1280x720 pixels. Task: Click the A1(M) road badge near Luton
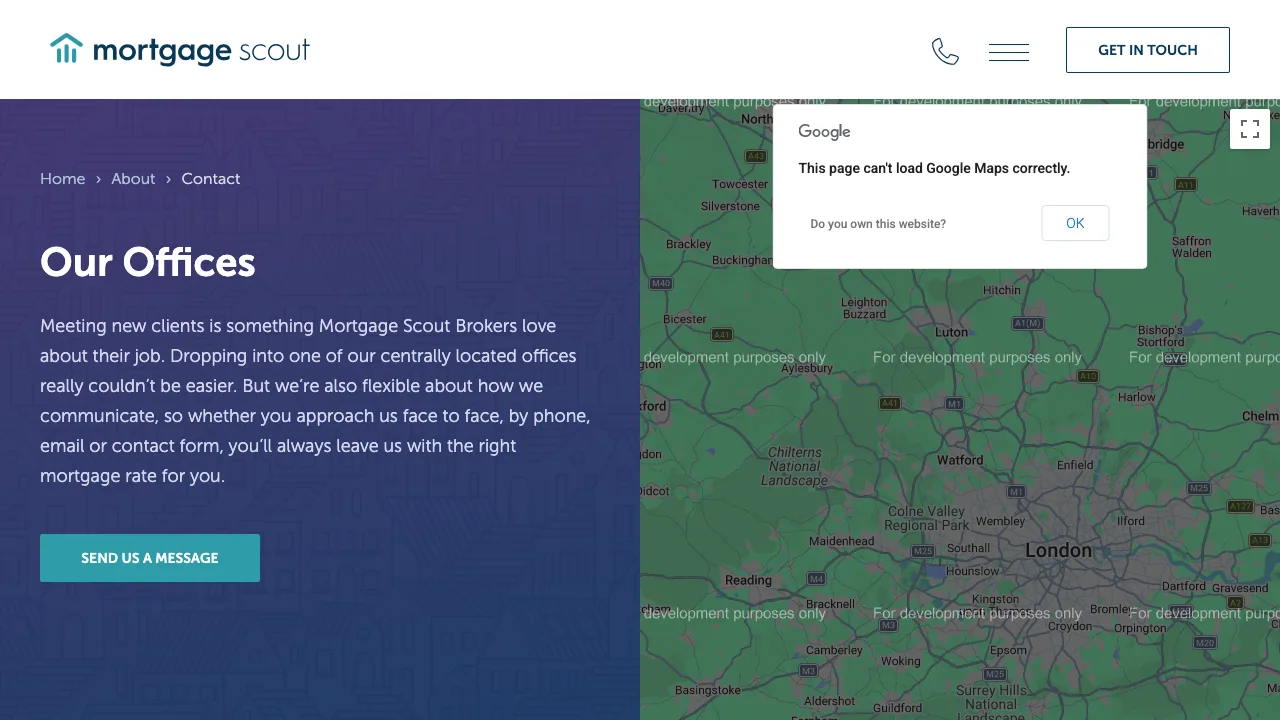[1026, 323]
